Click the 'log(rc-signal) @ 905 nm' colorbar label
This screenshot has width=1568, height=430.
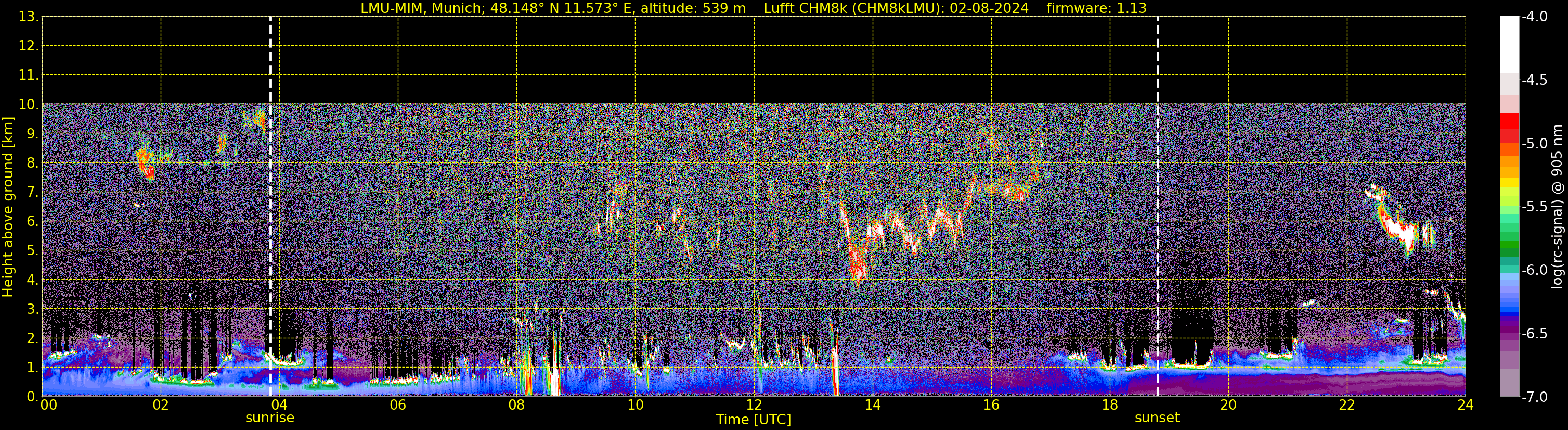click(1557, 207)
